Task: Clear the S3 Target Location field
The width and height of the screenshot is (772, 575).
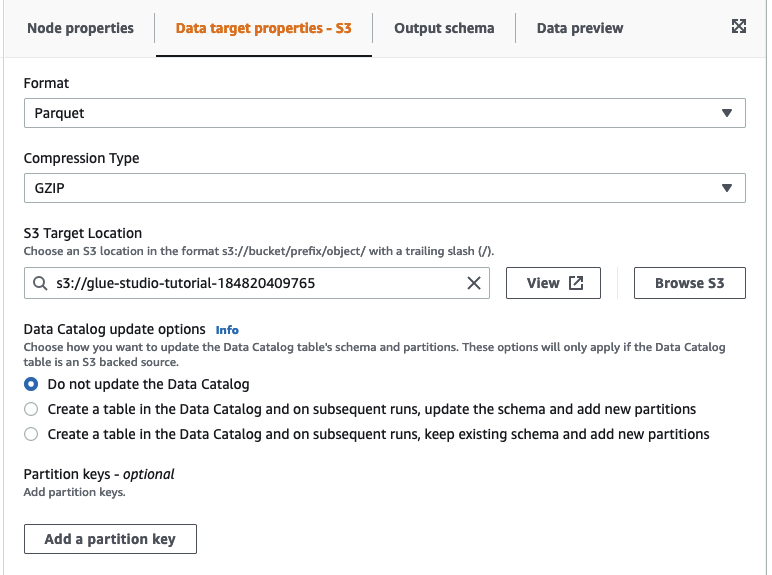Action: (474, 283)
